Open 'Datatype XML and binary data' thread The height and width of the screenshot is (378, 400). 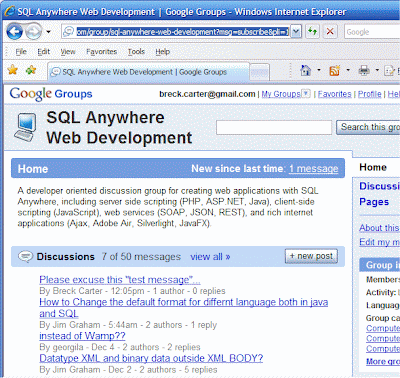click(151, 358)
